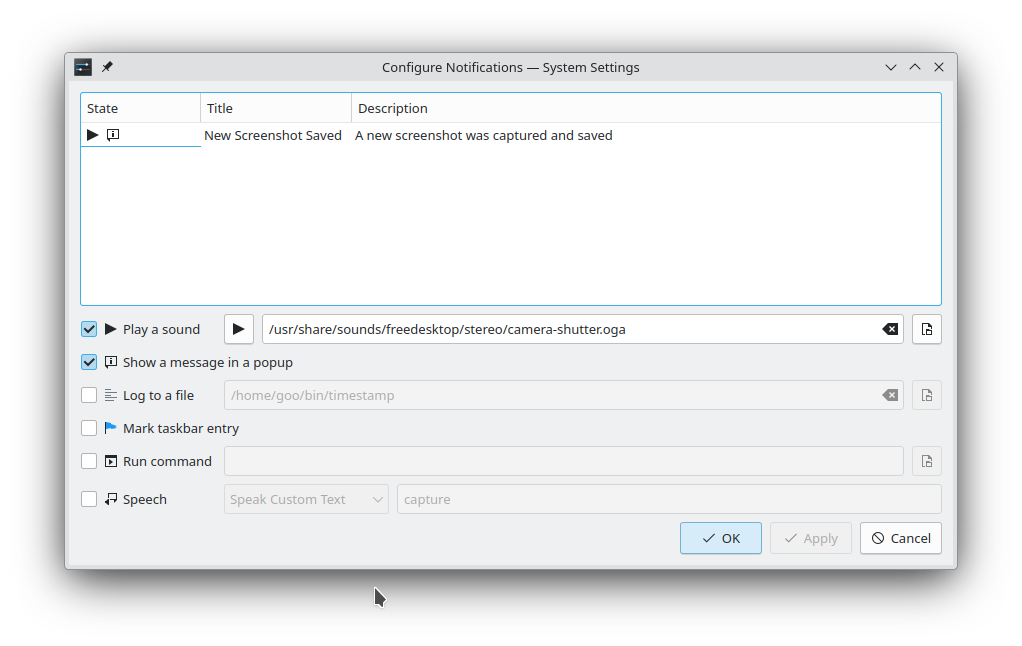Enable the Log to a file checkbox
Image resolution: width=1022 pixels, height=646 pixels.
tap(89, 395)
